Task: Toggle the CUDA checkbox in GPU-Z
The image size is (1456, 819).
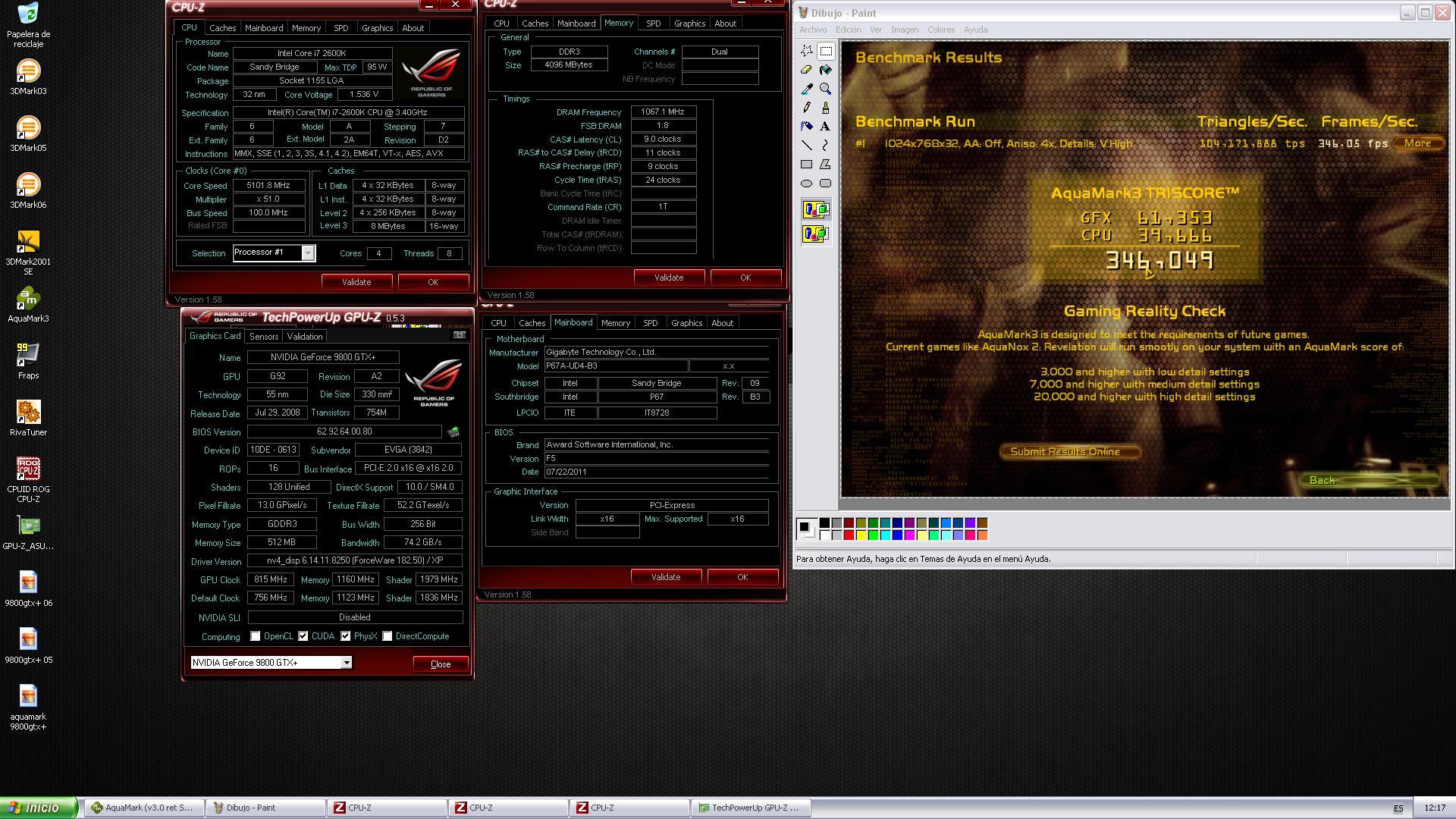Action: coord(303,636)
